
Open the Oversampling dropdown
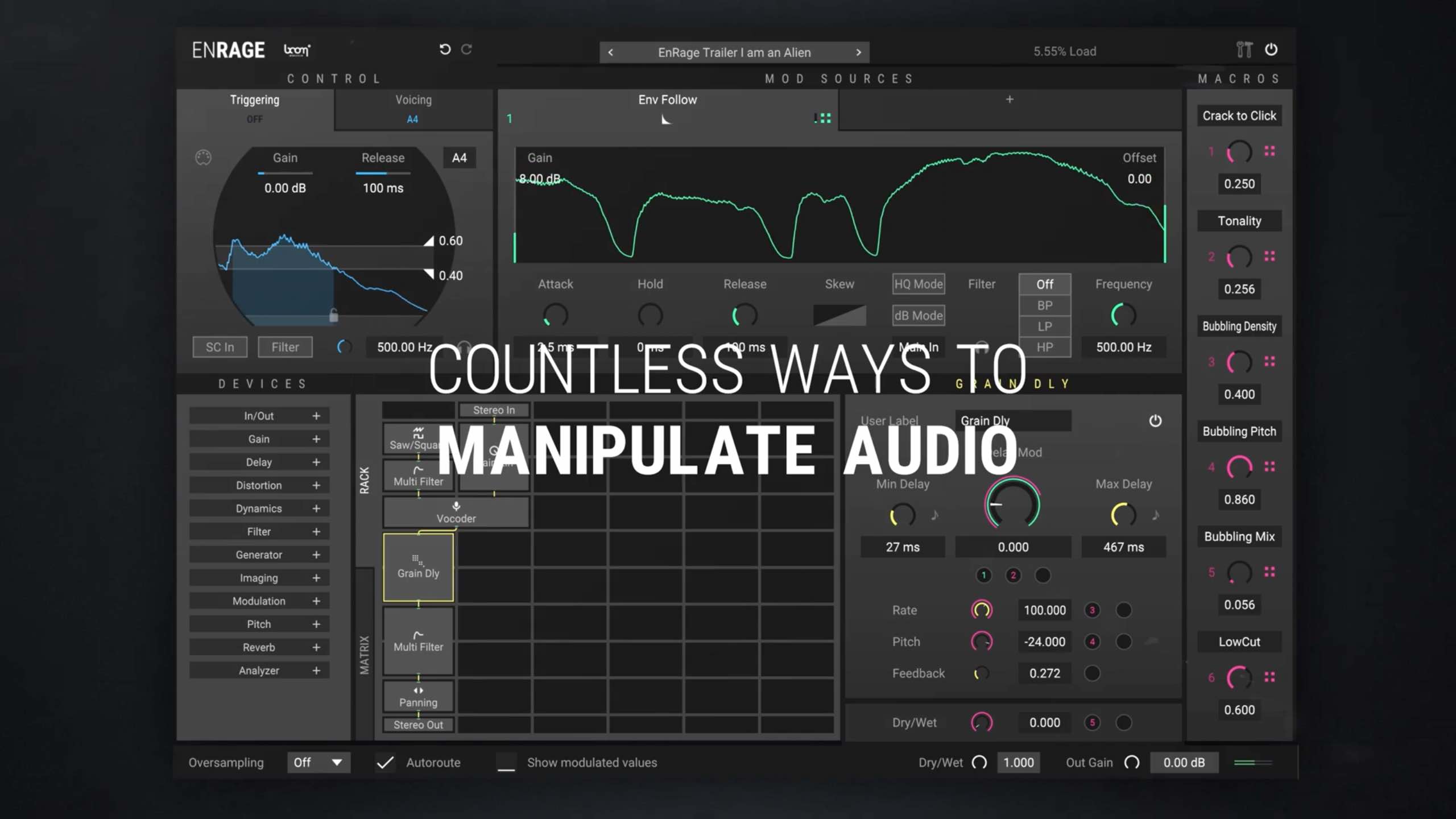click(318, 763)
